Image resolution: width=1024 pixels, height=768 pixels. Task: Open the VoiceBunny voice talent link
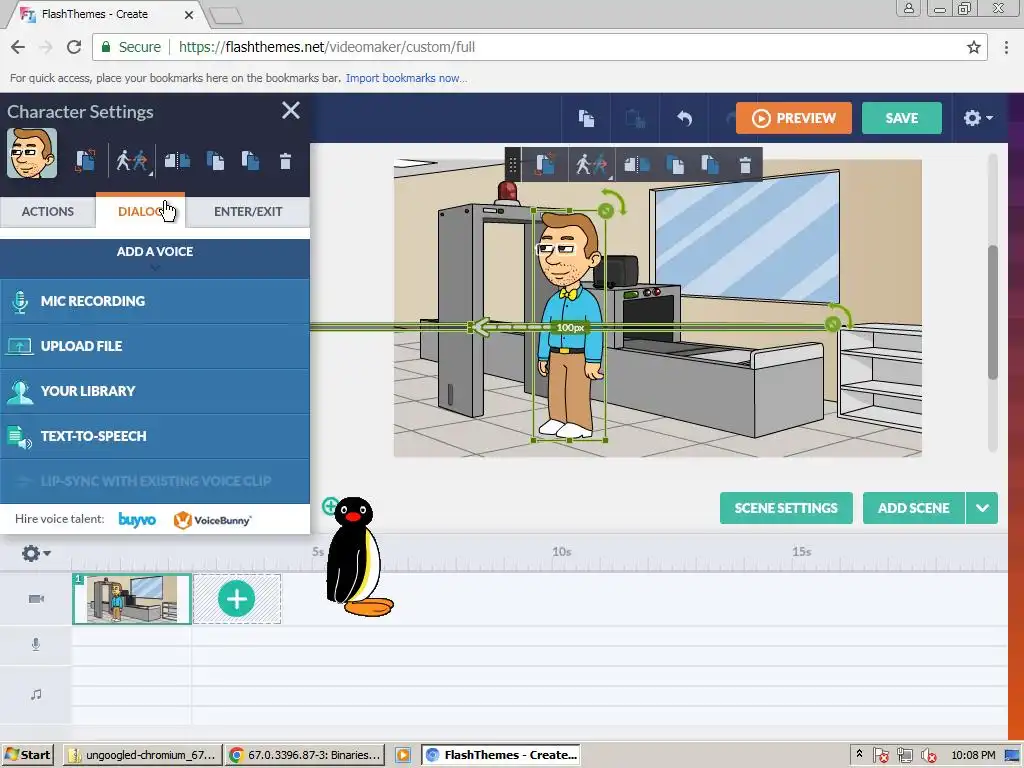pyautogui.click(x=212, y=520)
